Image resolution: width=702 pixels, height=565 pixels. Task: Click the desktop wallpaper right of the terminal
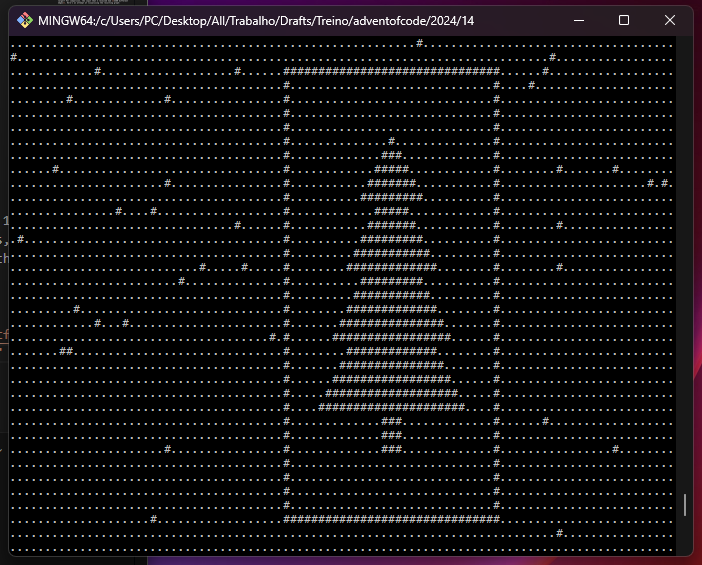click(x=697, y=300)
